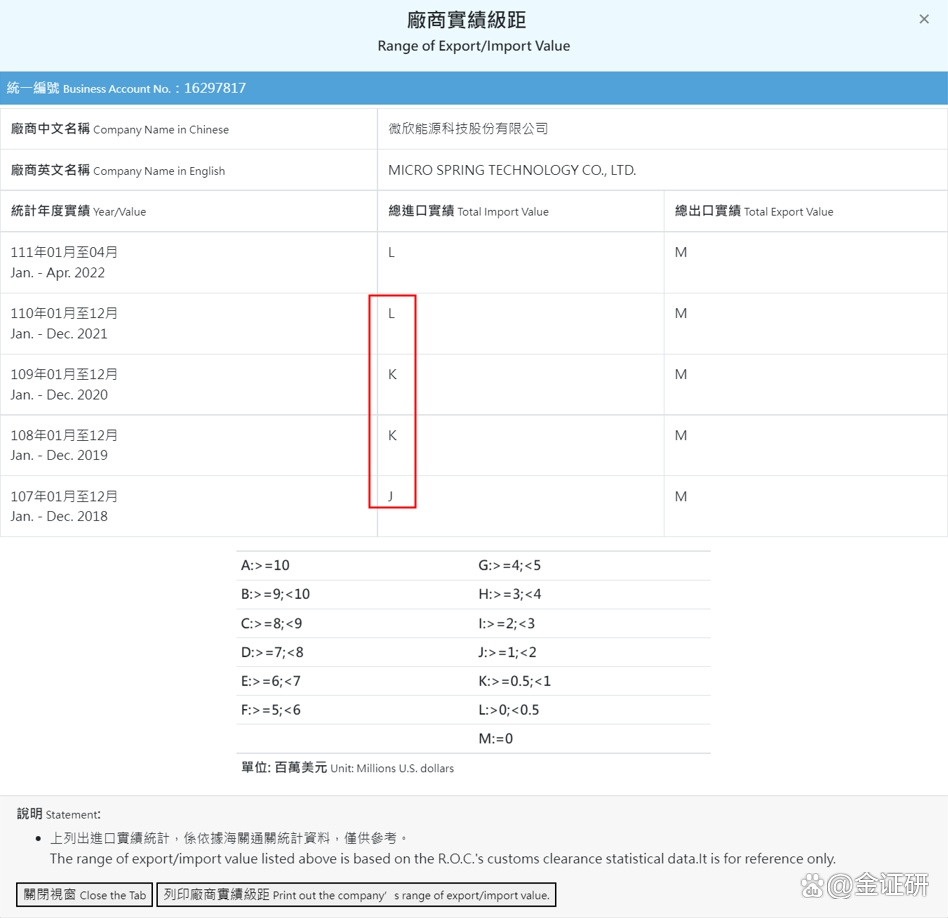Click the 關閉視窗 Close the Tab button
This screenshot has height=918, width=948.
click(x=85, y=894)
